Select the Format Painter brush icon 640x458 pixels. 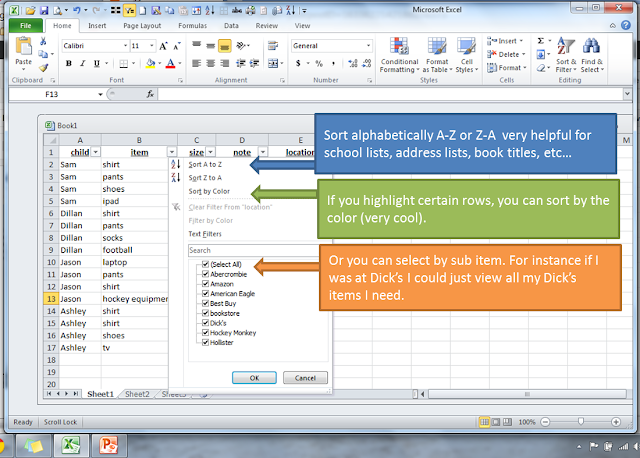click(x=43, y=67)
